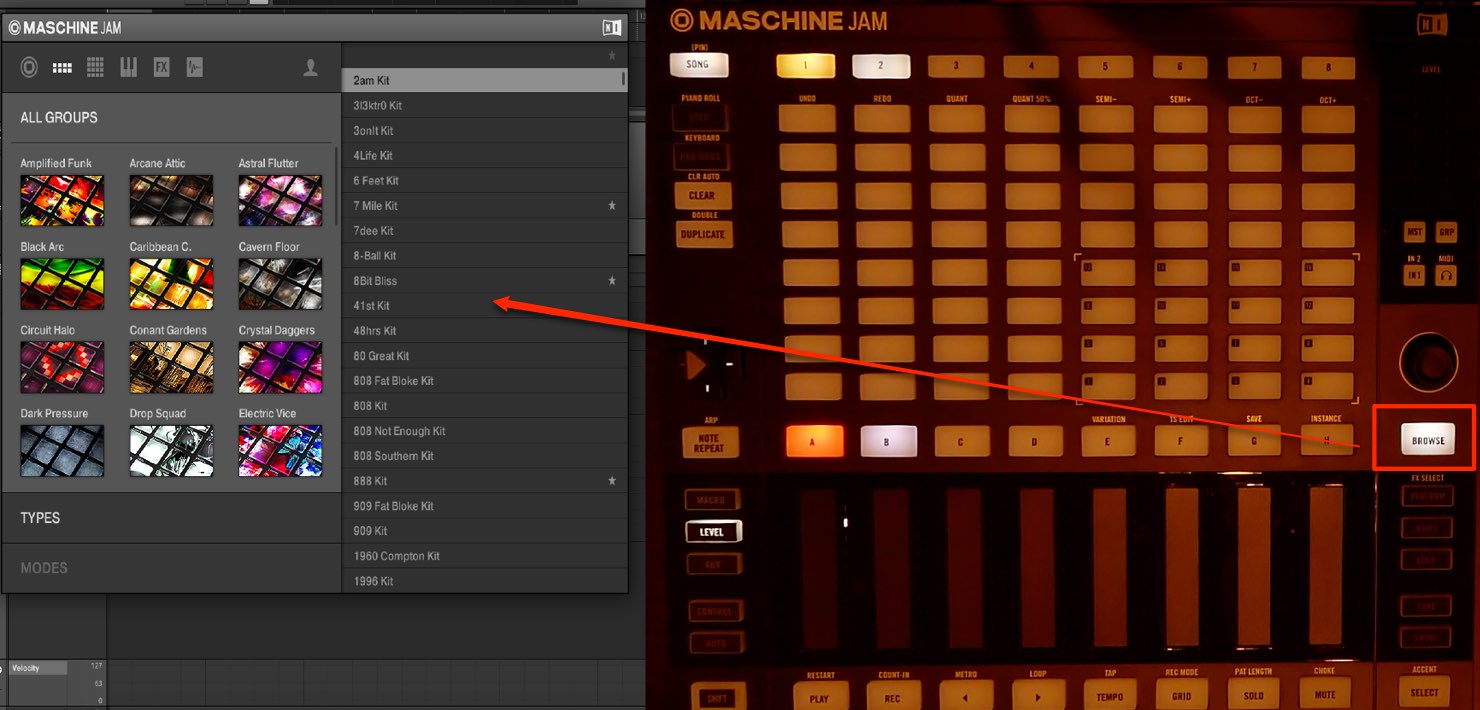Select scene 5 button
The height and width of the screenshot is (710, 1480).
(1105, 66)
